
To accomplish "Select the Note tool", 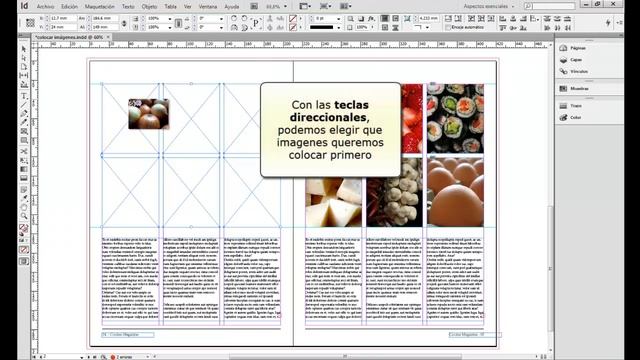I will (x=24, y=190).
